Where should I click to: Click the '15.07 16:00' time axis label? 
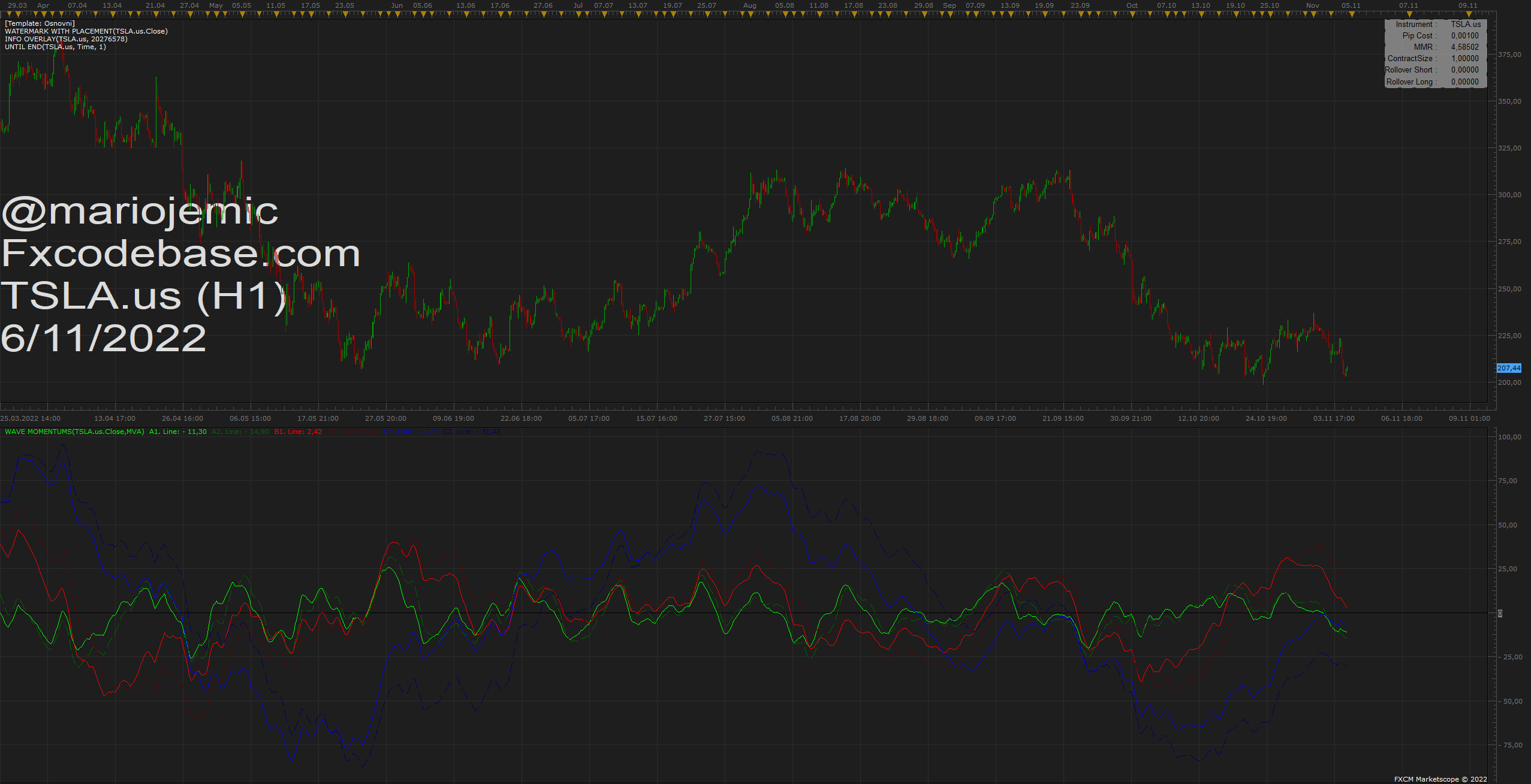(656, 418)
